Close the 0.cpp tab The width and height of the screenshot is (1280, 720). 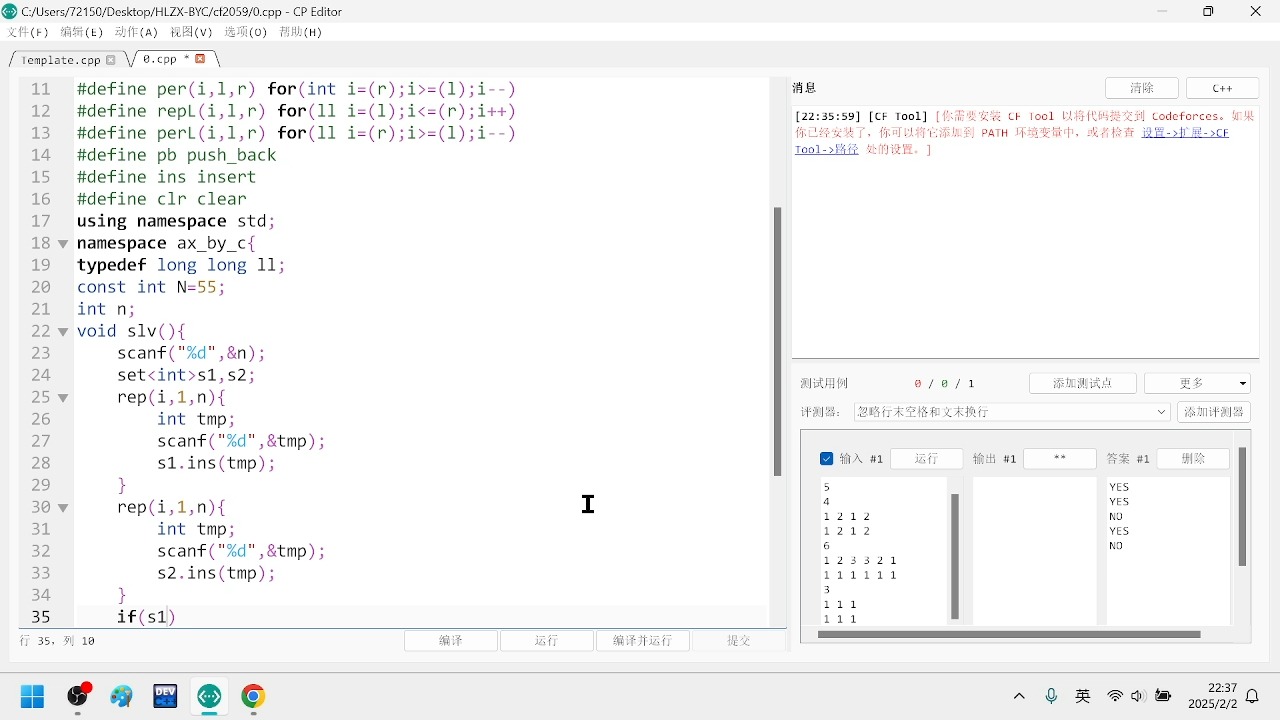click(200, 59)
